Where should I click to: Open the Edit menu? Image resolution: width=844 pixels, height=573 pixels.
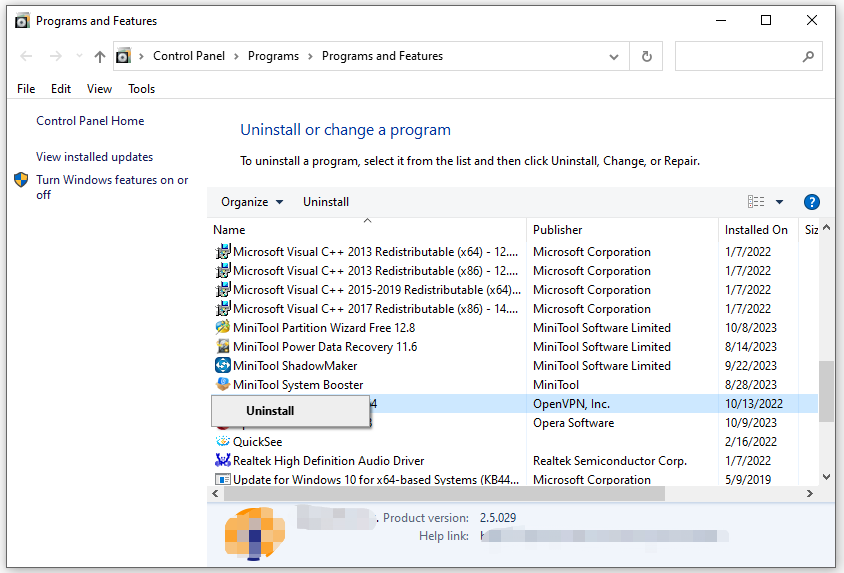pos(61,89)
